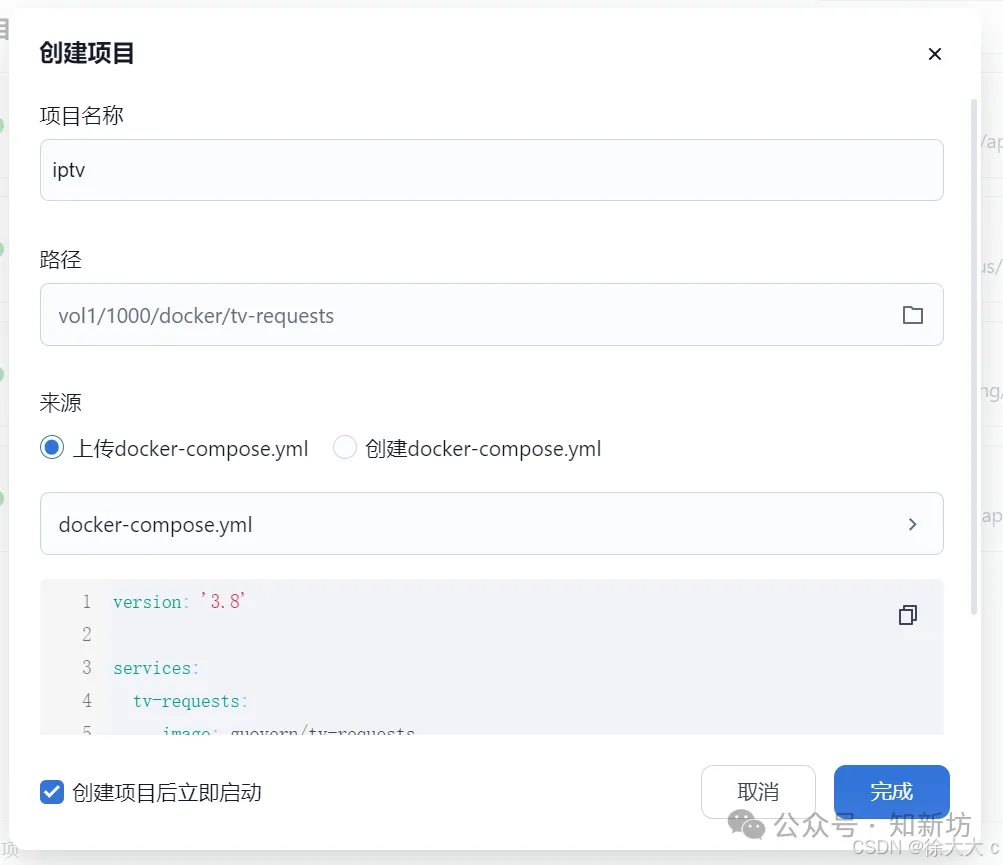
Task: Open the folder browser icon in 路径 field
Action: click(912, 315)
